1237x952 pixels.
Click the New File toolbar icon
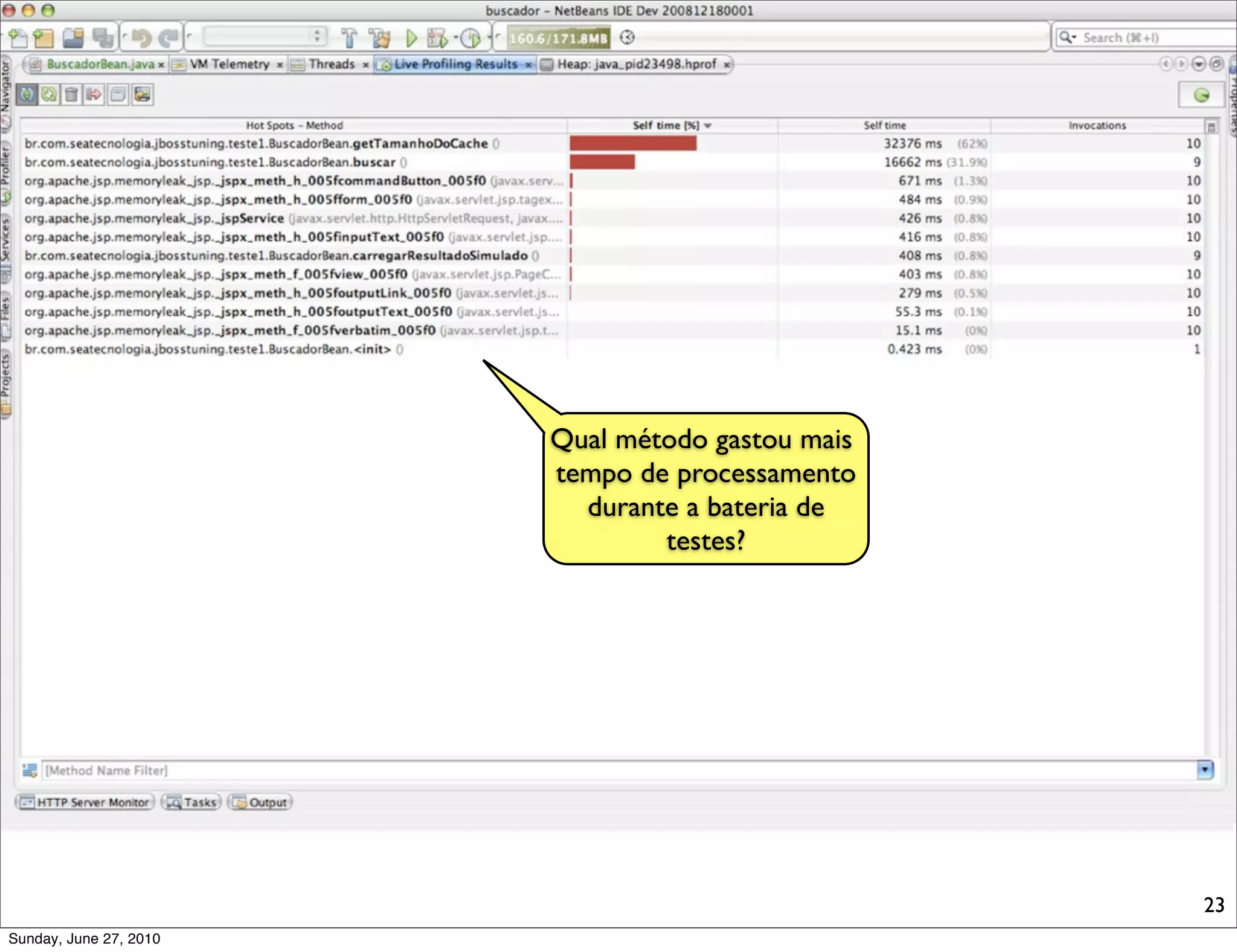(18, 38)
